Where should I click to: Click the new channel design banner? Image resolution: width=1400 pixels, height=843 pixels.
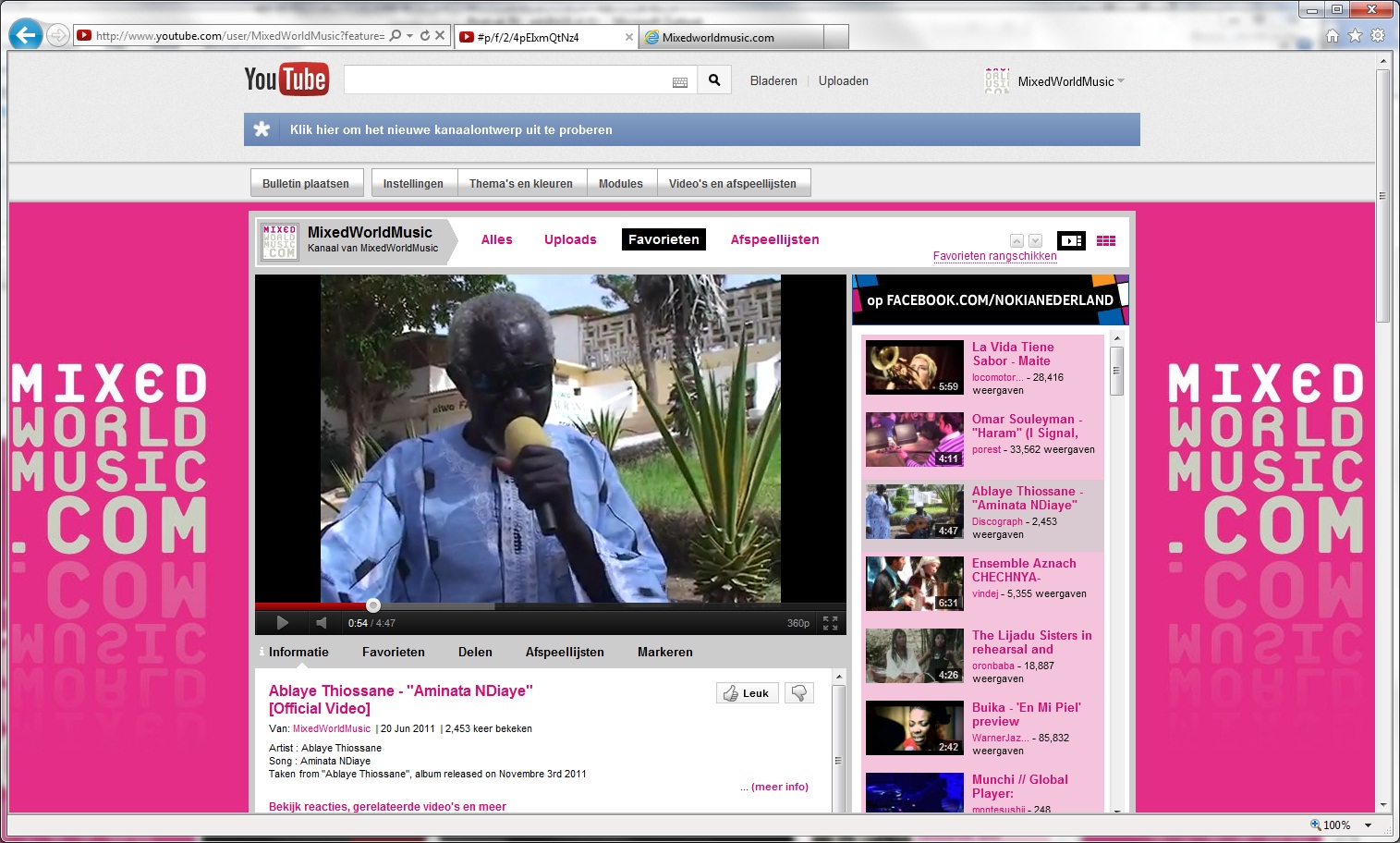(692, 129)
